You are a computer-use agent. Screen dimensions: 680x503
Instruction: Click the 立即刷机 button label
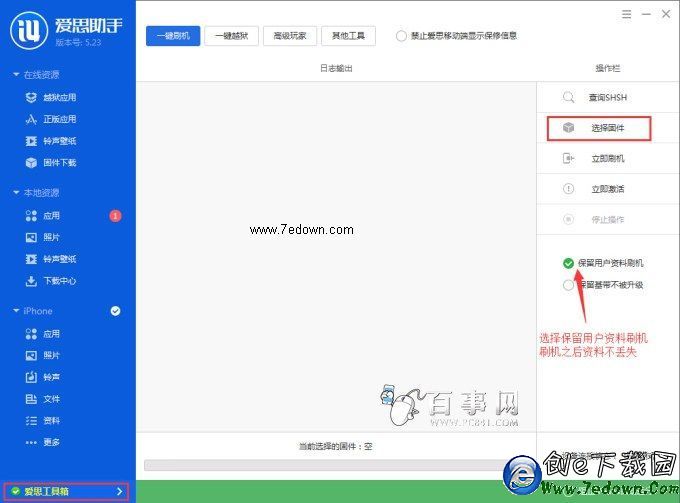[608, 158]
